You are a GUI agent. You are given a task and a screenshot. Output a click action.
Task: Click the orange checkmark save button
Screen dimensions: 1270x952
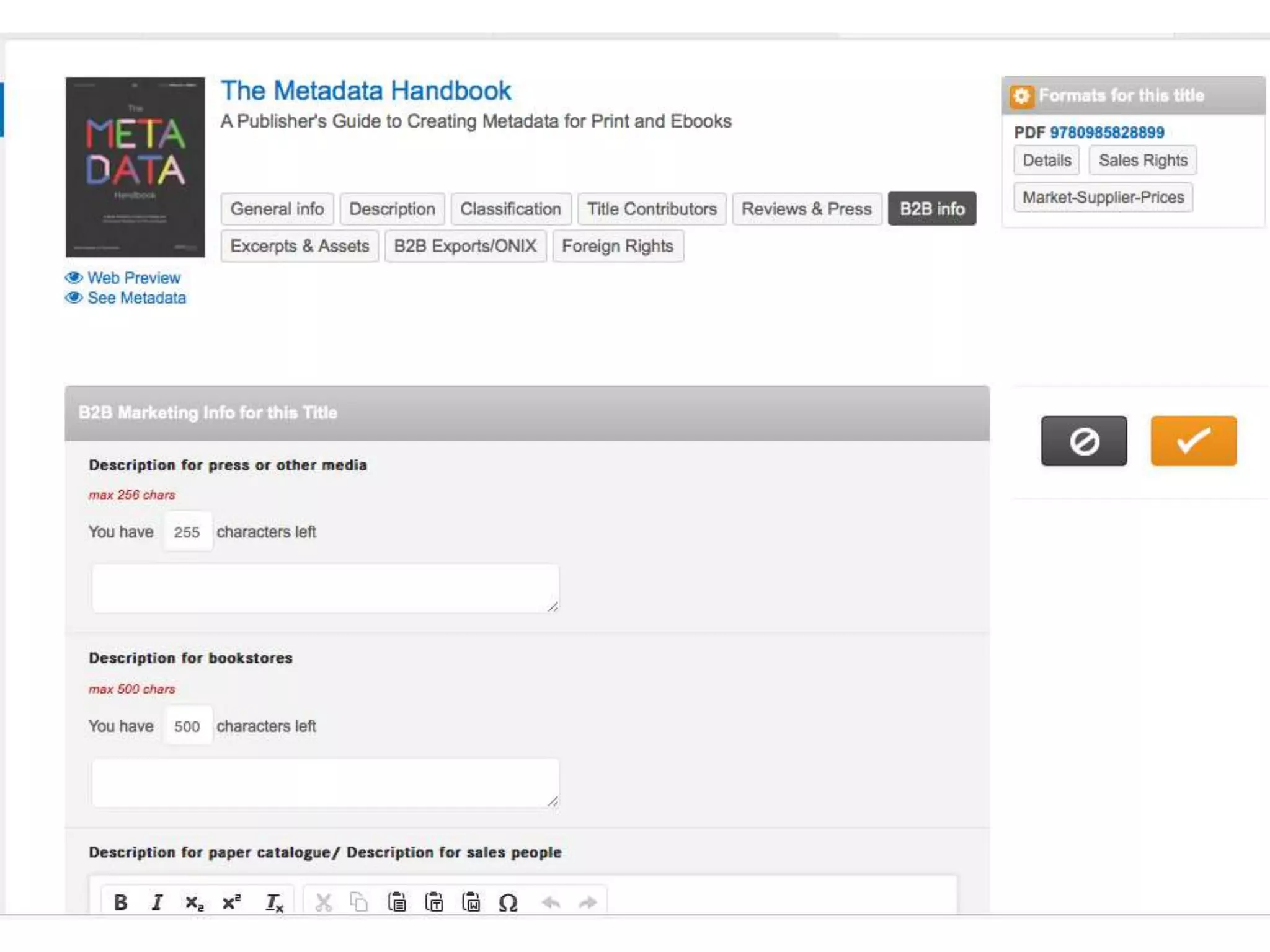1193,441
